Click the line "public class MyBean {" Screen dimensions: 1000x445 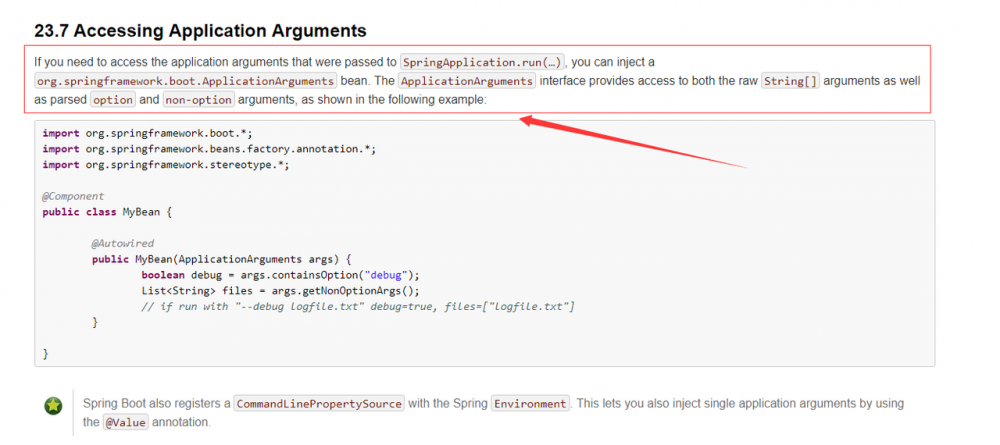coord(107,212)
